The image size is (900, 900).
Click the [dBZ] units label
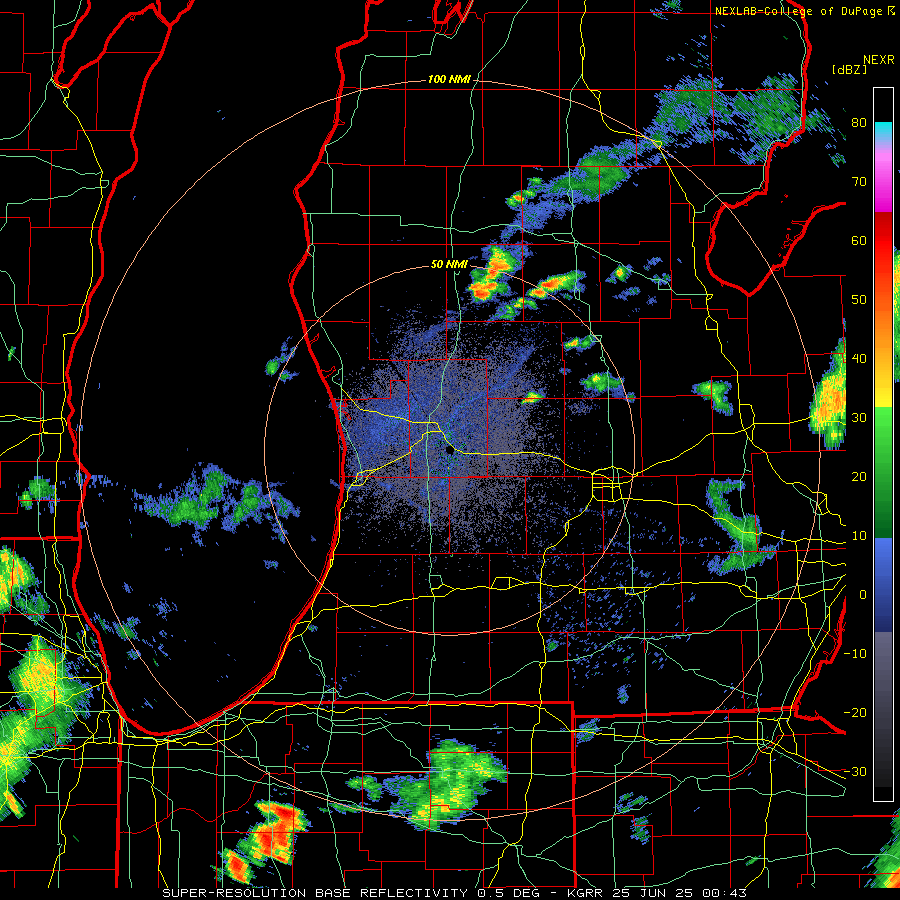pyautogui.click(x=849, y=69)
